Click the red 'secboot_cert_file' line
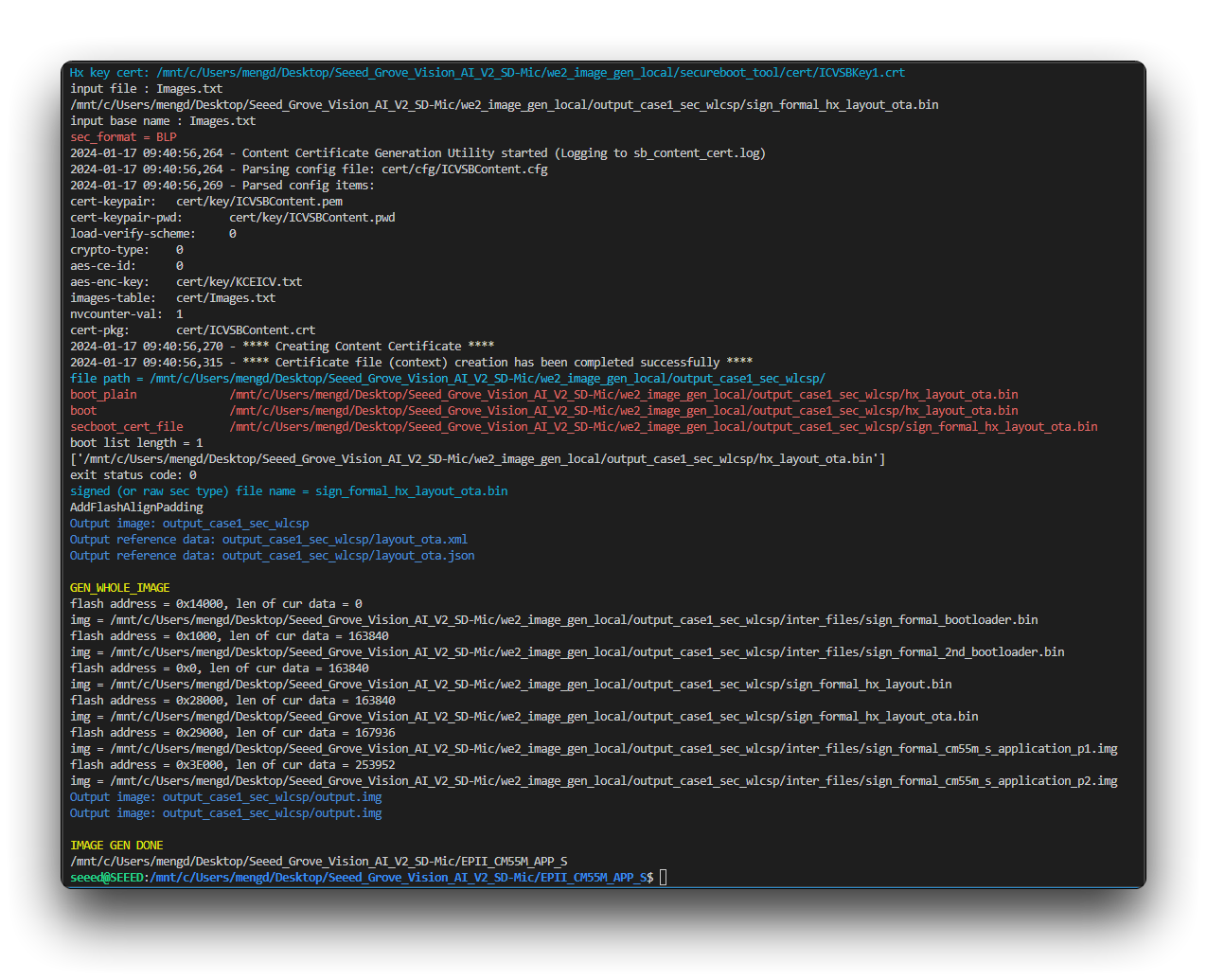Screen dimensions: 1207x980 pos(584,427)
